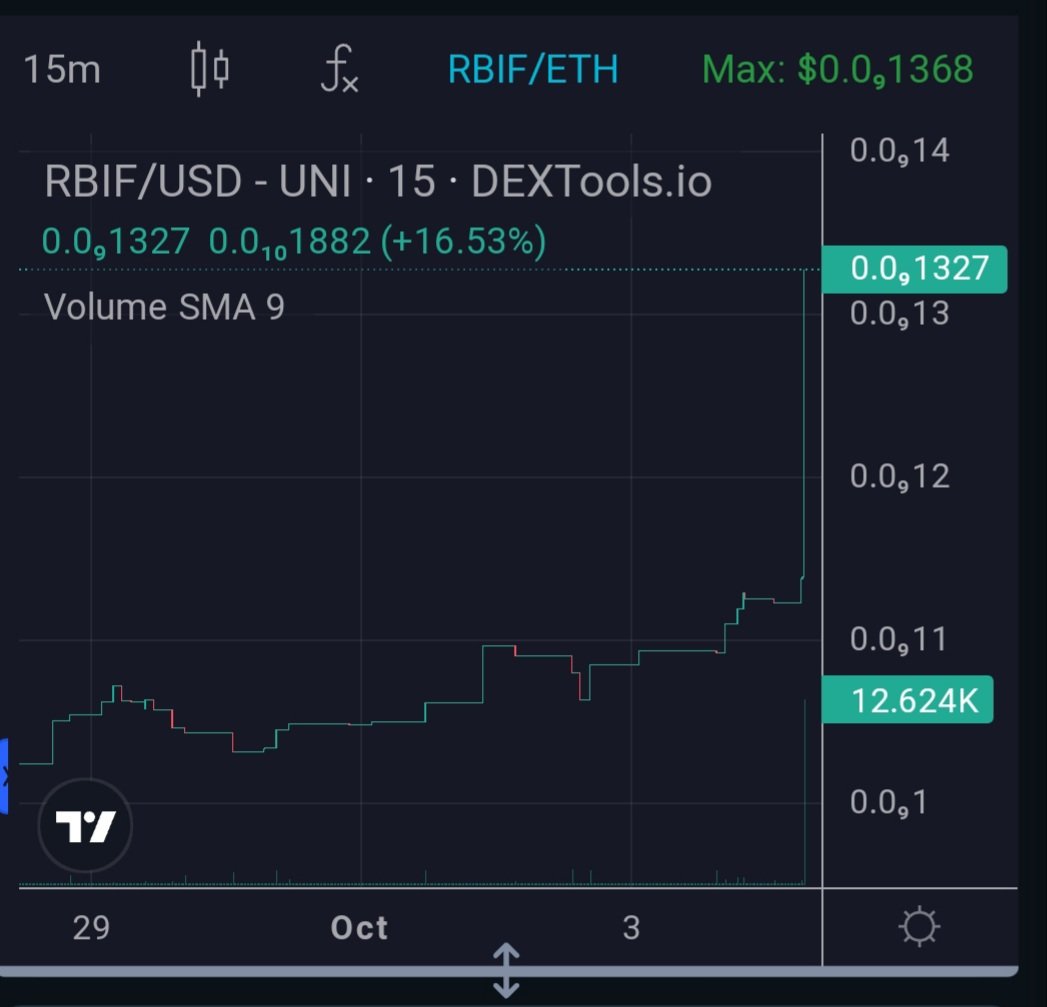Click the 12.624K volume label

point(907,700)
